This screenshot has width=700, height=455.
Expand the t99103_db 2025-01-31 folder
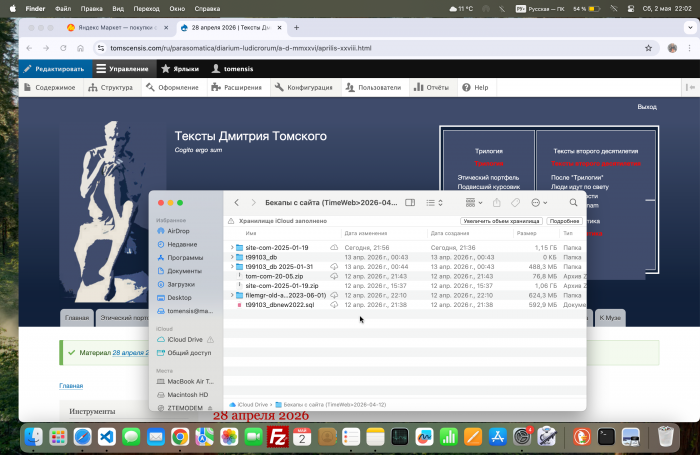coord(232,267)
